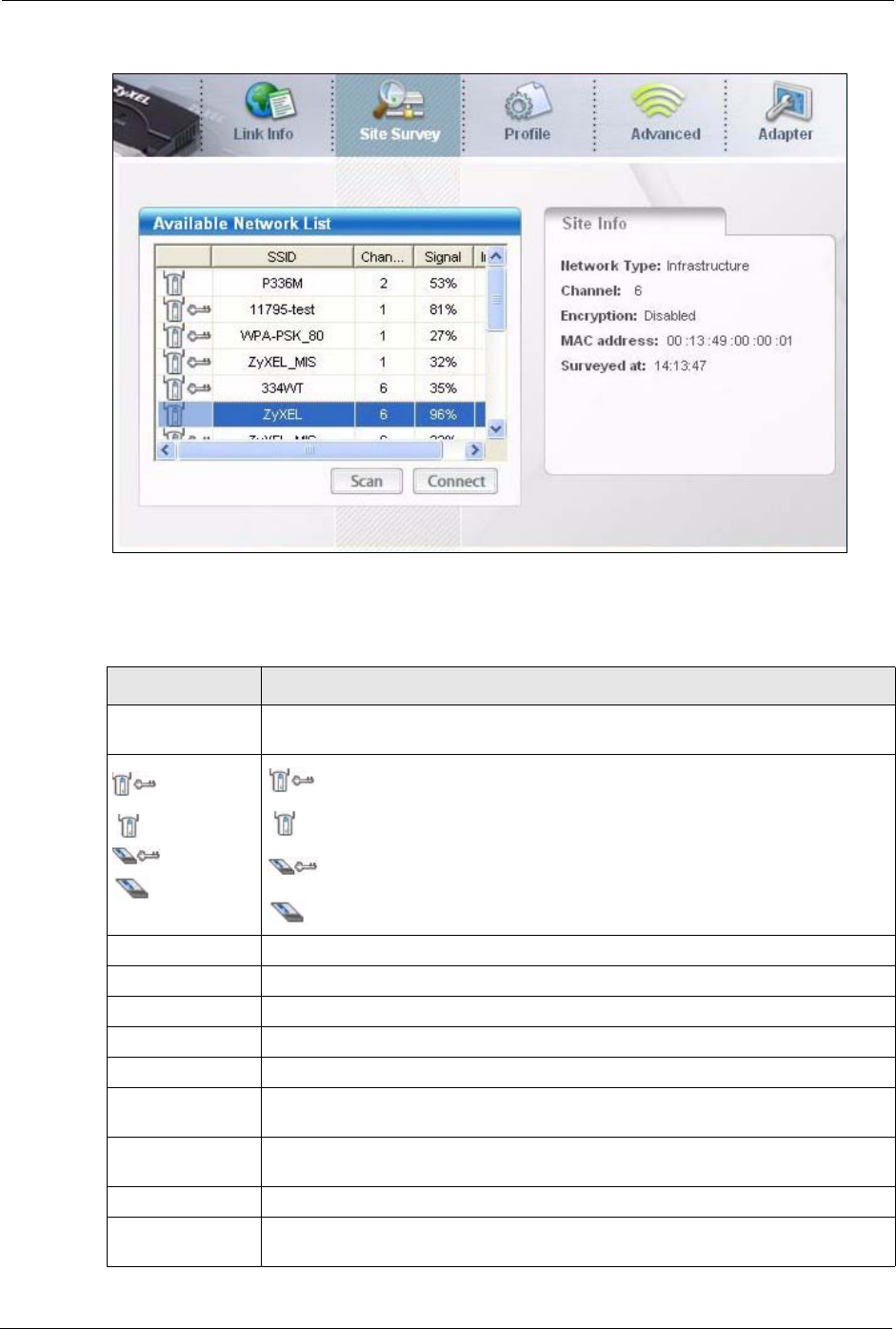The height and width of the screenshot is (1329, 896).
Task: Click the Connect button
Action: (456, 481)
